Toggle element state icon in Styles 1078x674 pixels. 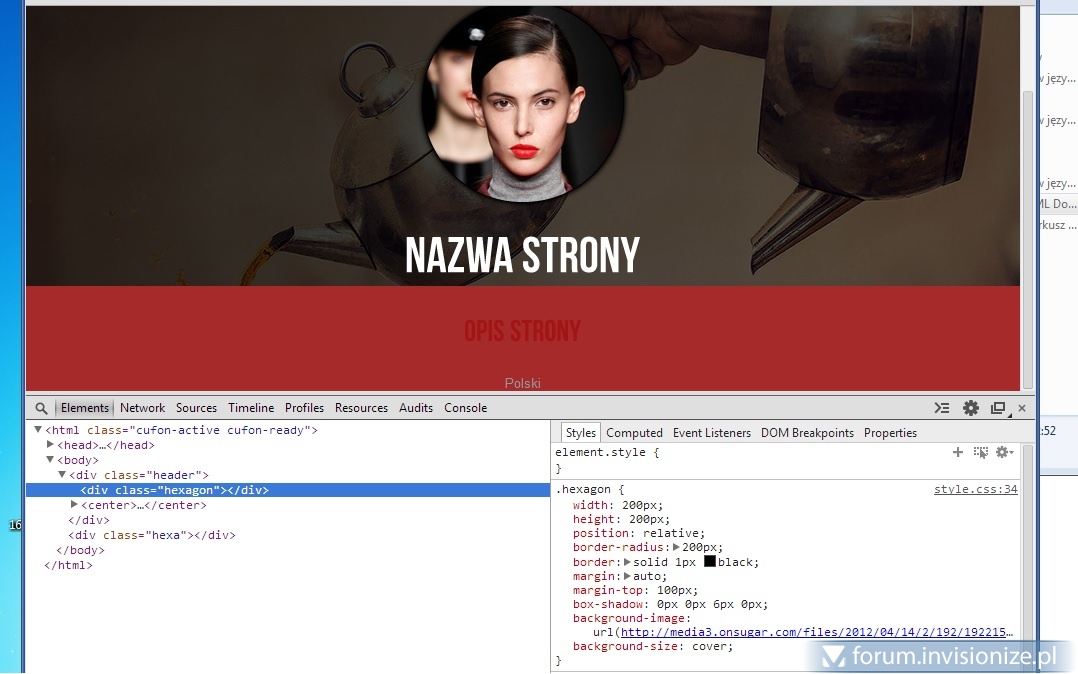980,453
